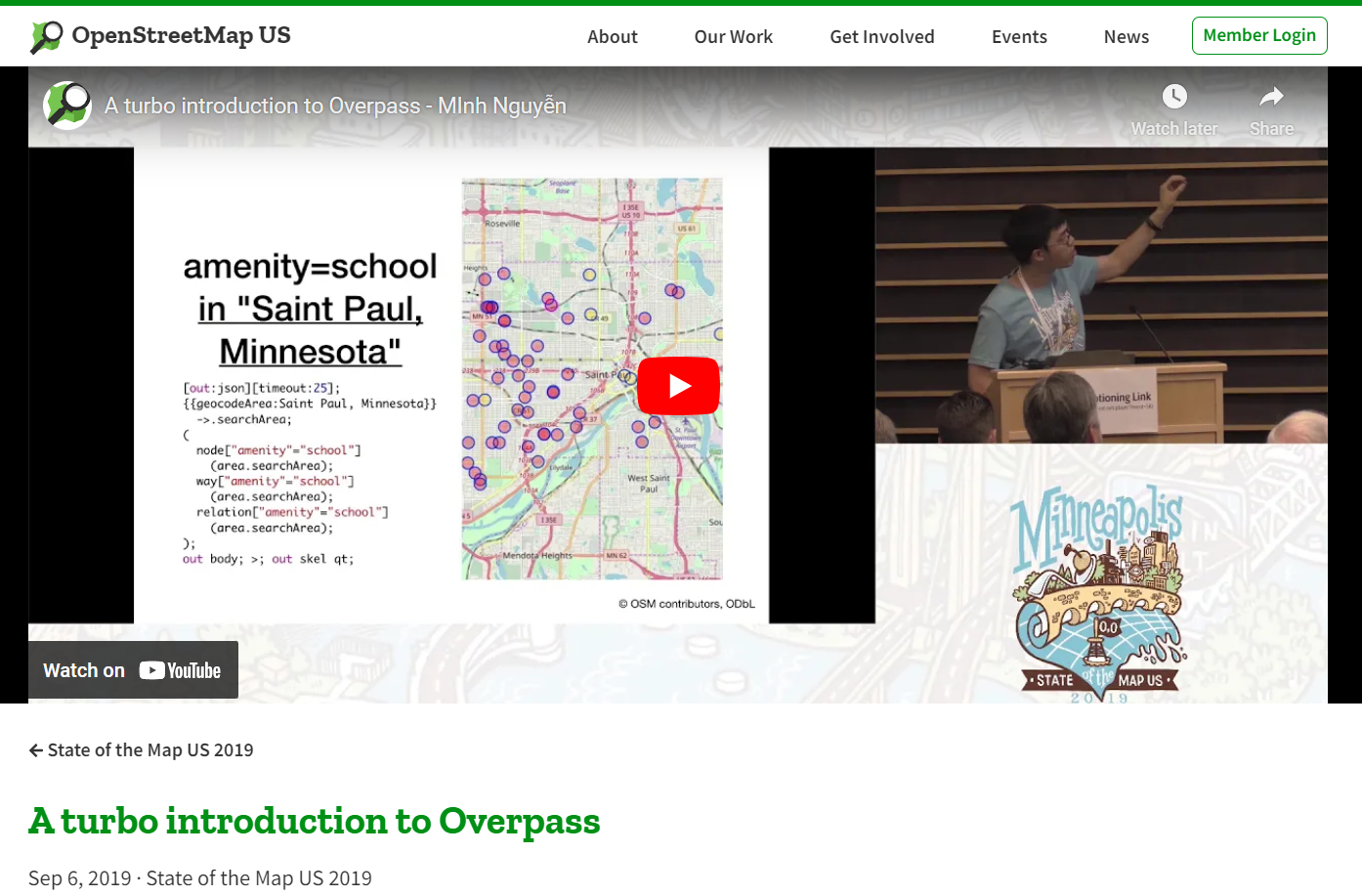The width and height of the screenshot is (1362, 896).
Task: Click the video channel avatar icon
Action: click(x=67, y=106)
